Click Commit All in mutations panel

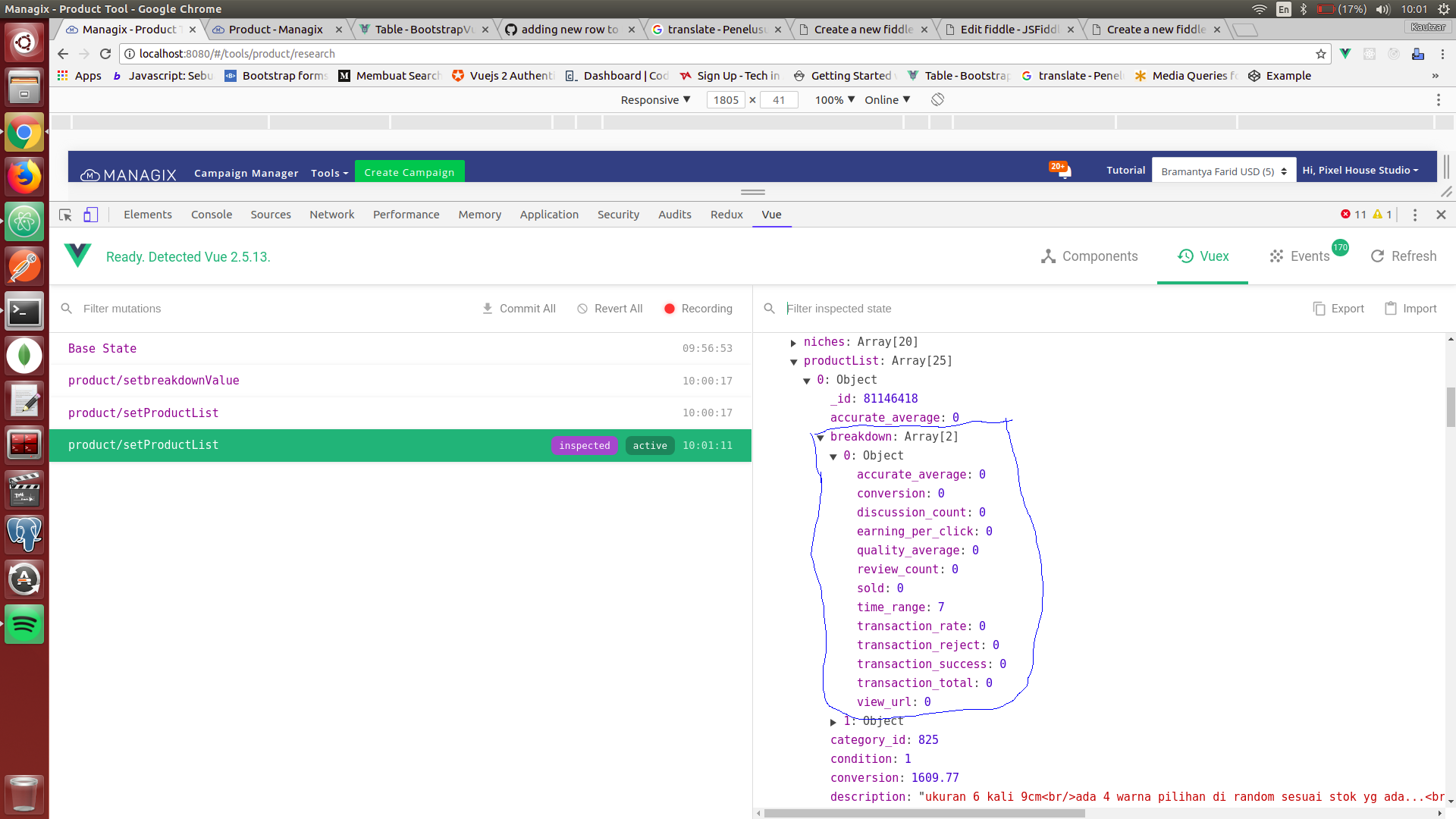(519, 309)
